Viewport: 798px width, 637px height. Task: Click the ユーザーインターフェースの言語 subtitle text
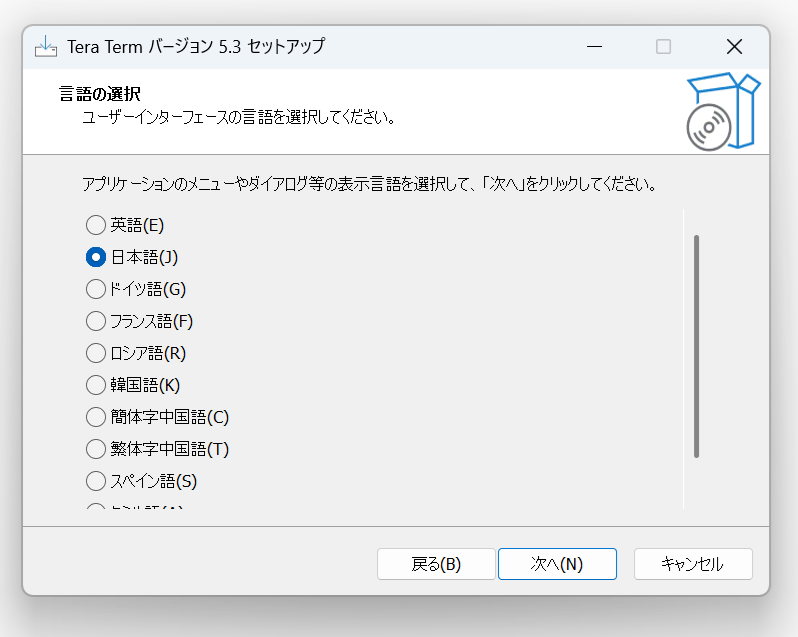pyautogui.click(x=239, y=118)
